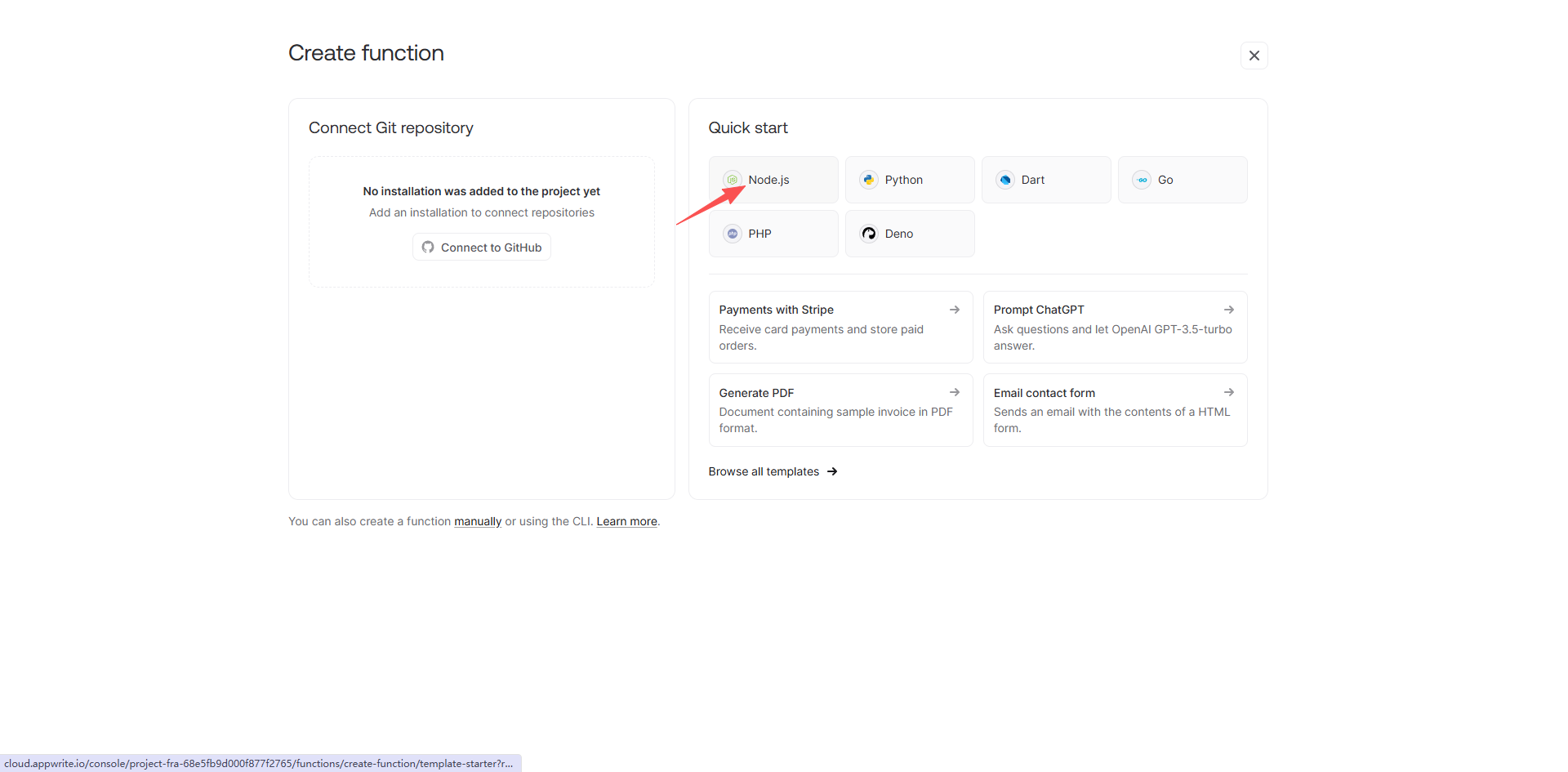
Task: Click the Go gopher icon
Action: click(1142, 180)
